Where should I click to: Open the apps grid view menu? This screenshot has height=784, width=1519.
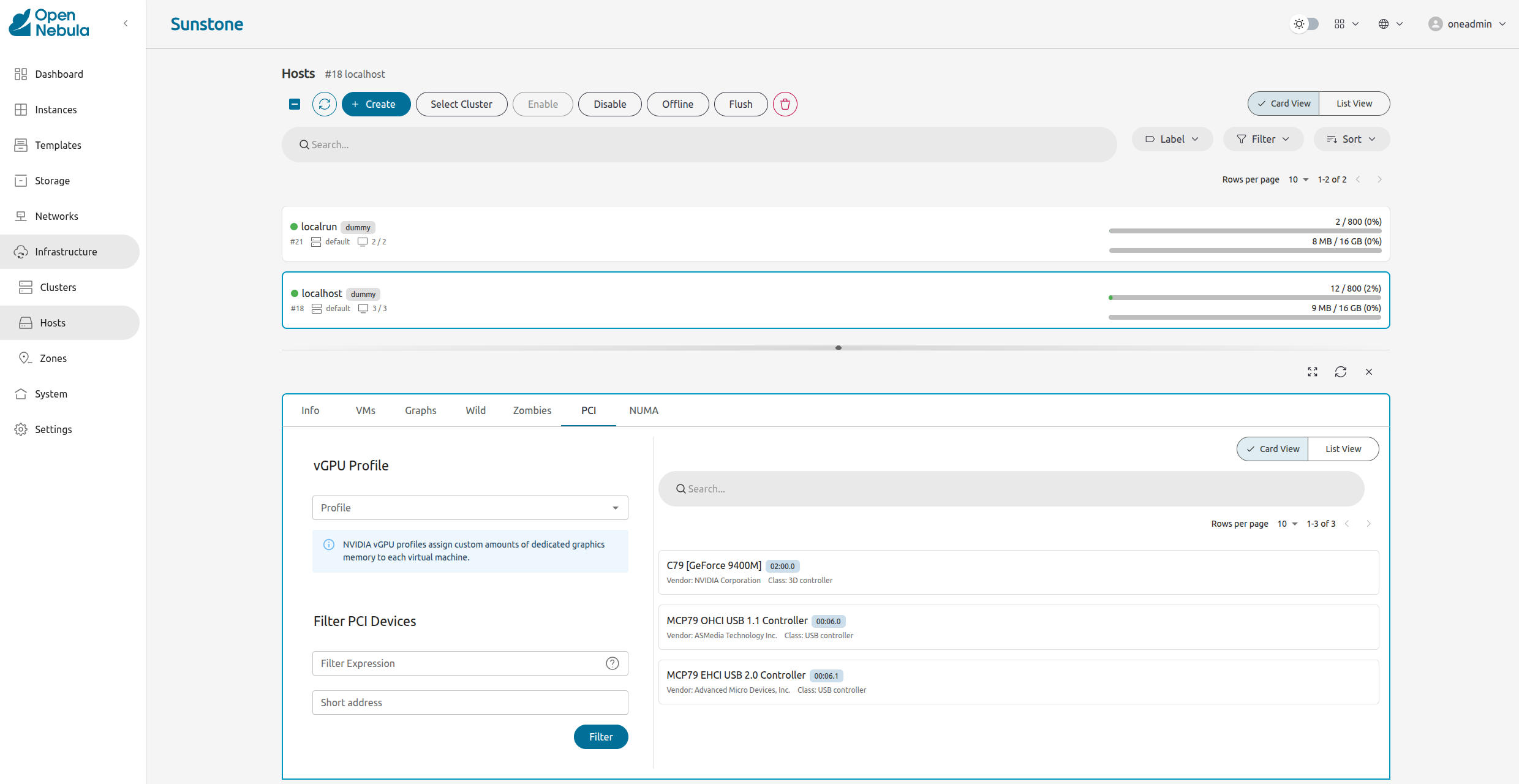click(x=1346, y=24)
